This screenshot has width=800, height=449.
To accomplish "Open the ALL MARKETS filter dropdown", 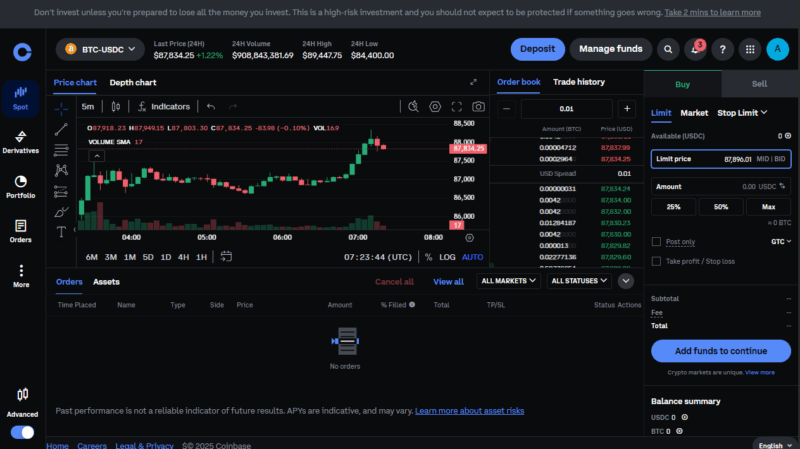I will click(x=507, y=282).
